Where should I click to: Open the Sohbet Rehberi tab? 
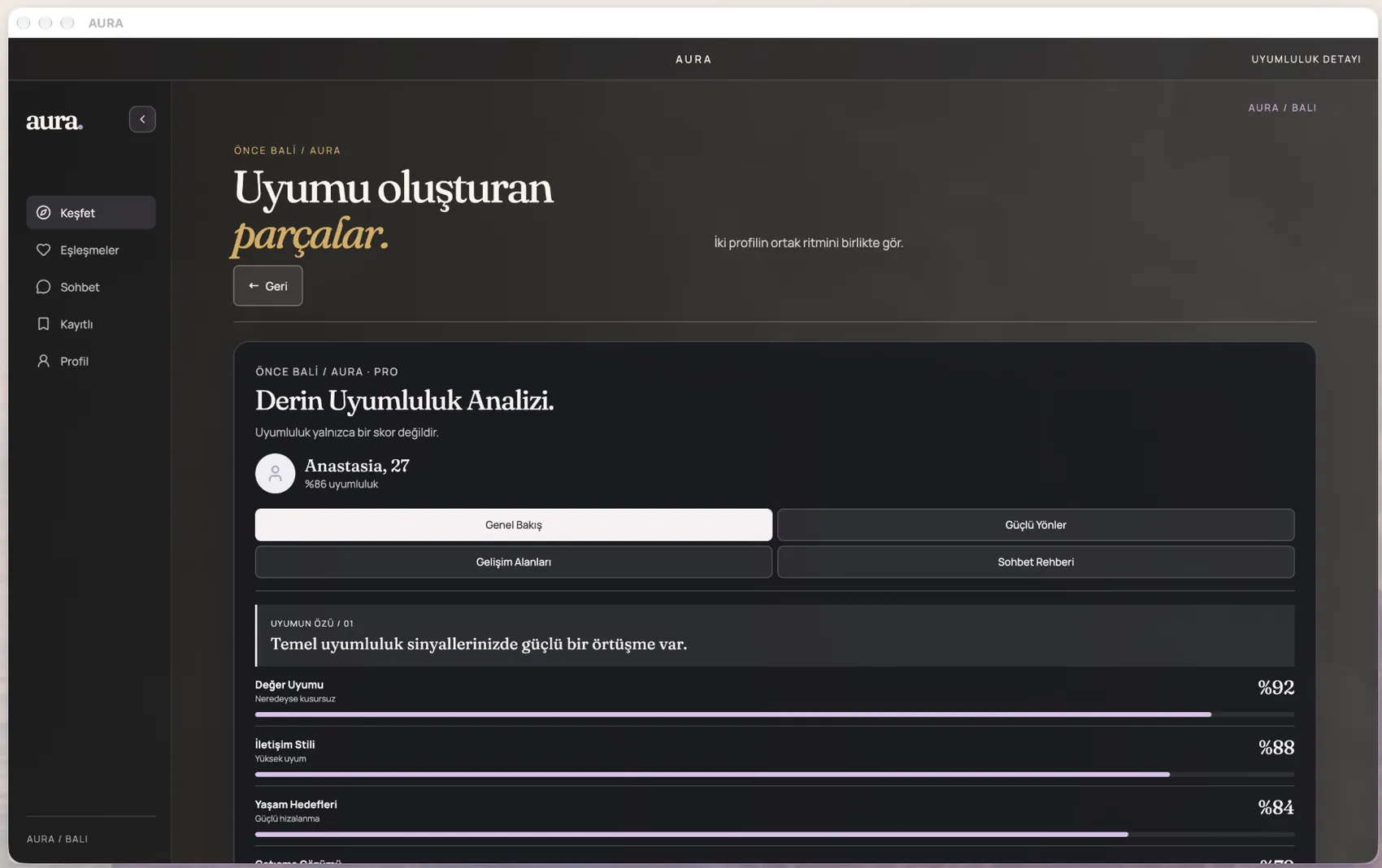tap(1036, 562)
